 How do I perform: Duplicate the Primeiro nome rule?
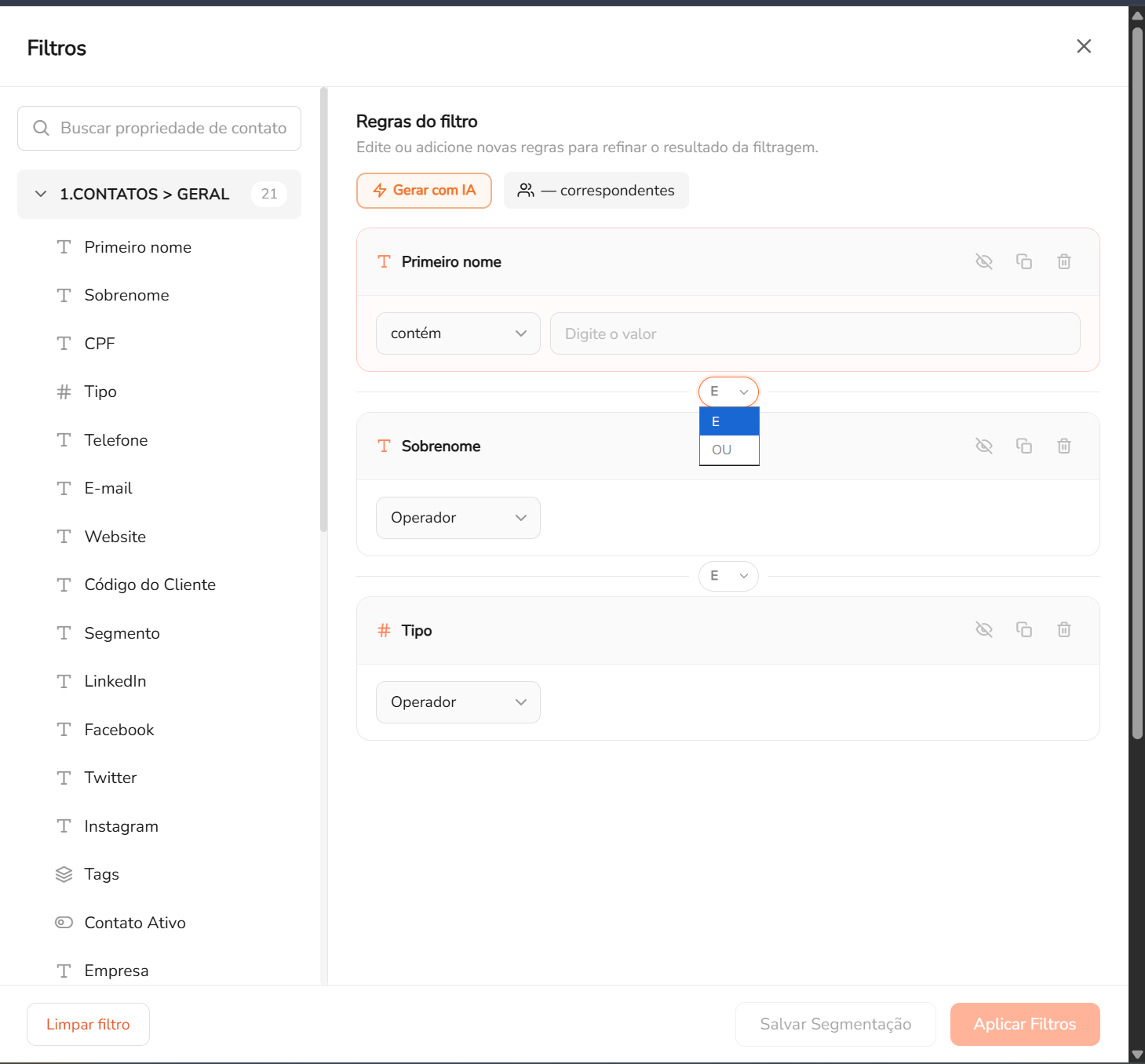click(x=1024, y=261)
